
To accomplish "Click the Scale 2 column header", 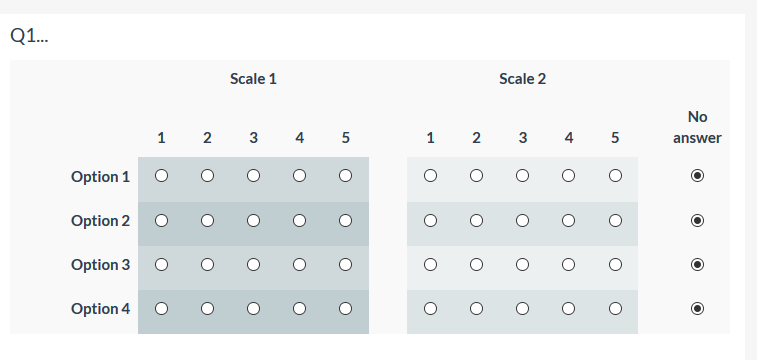I will click(522, 79).
